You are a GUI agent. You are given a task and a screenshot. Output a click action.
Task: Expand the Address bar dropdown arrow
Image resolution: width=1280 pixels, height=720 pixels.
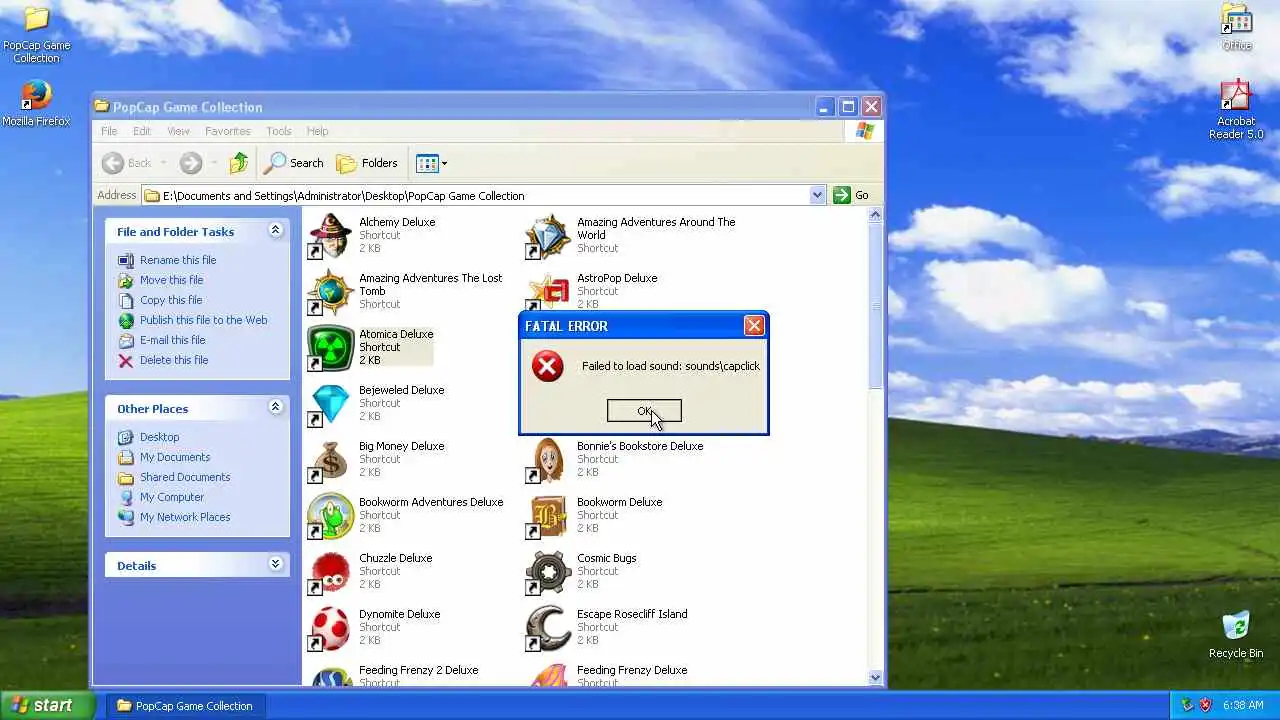(x=817, y=195)
